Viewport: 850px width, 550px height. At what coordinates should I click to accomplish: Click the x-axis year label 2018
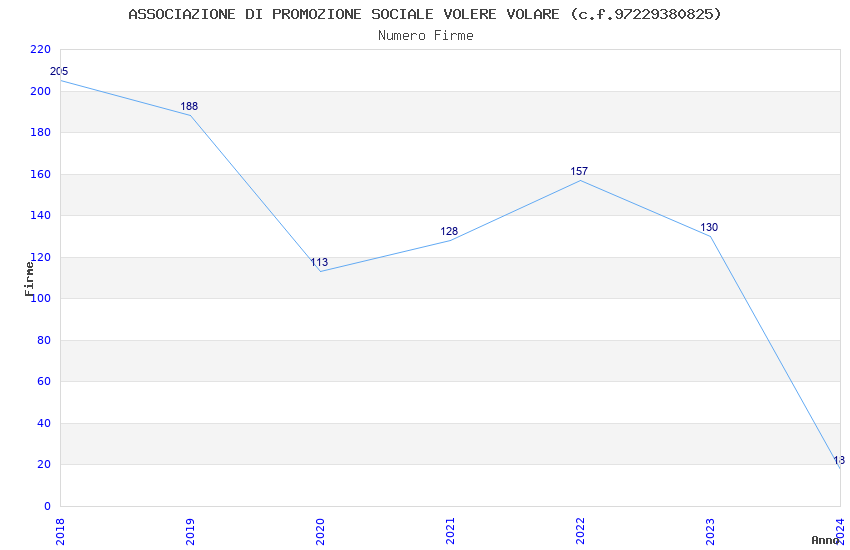[60, 532]
